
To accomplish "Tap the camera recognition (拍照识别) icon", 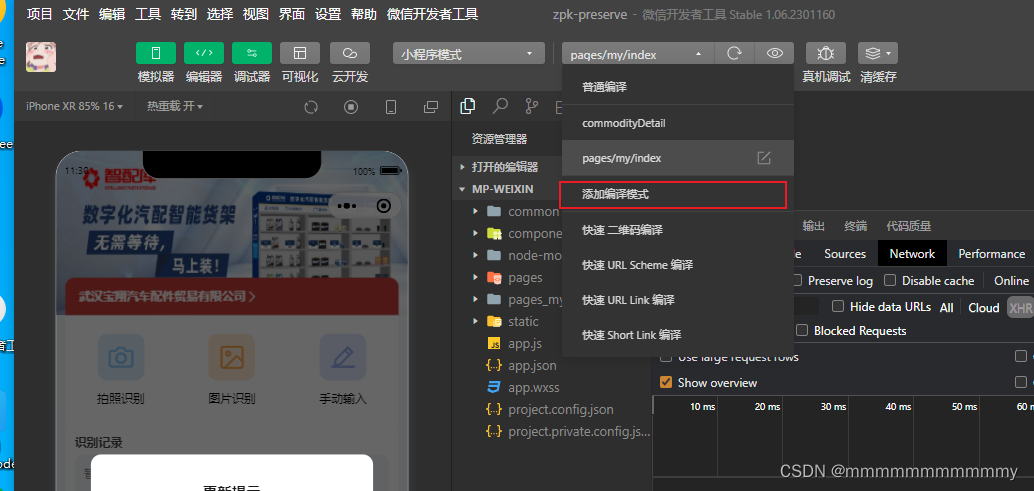I will (121, 357).
